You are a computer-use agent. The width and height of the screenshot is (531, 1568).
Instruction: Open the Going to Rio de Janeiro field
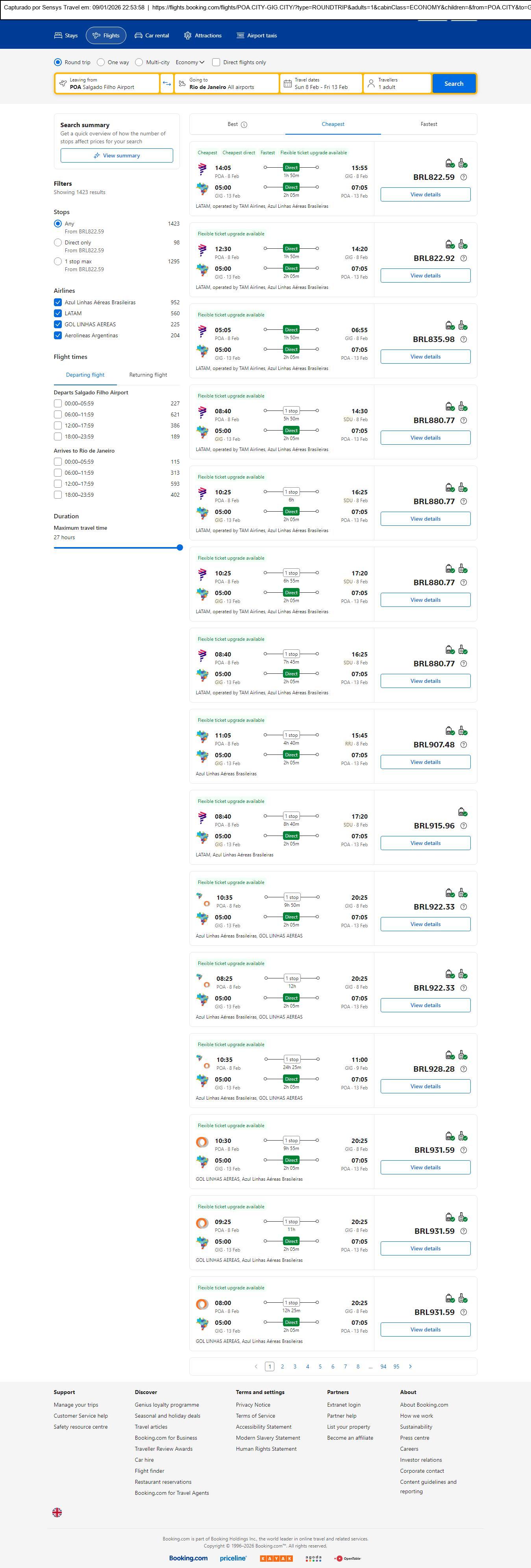coord(226,83)
